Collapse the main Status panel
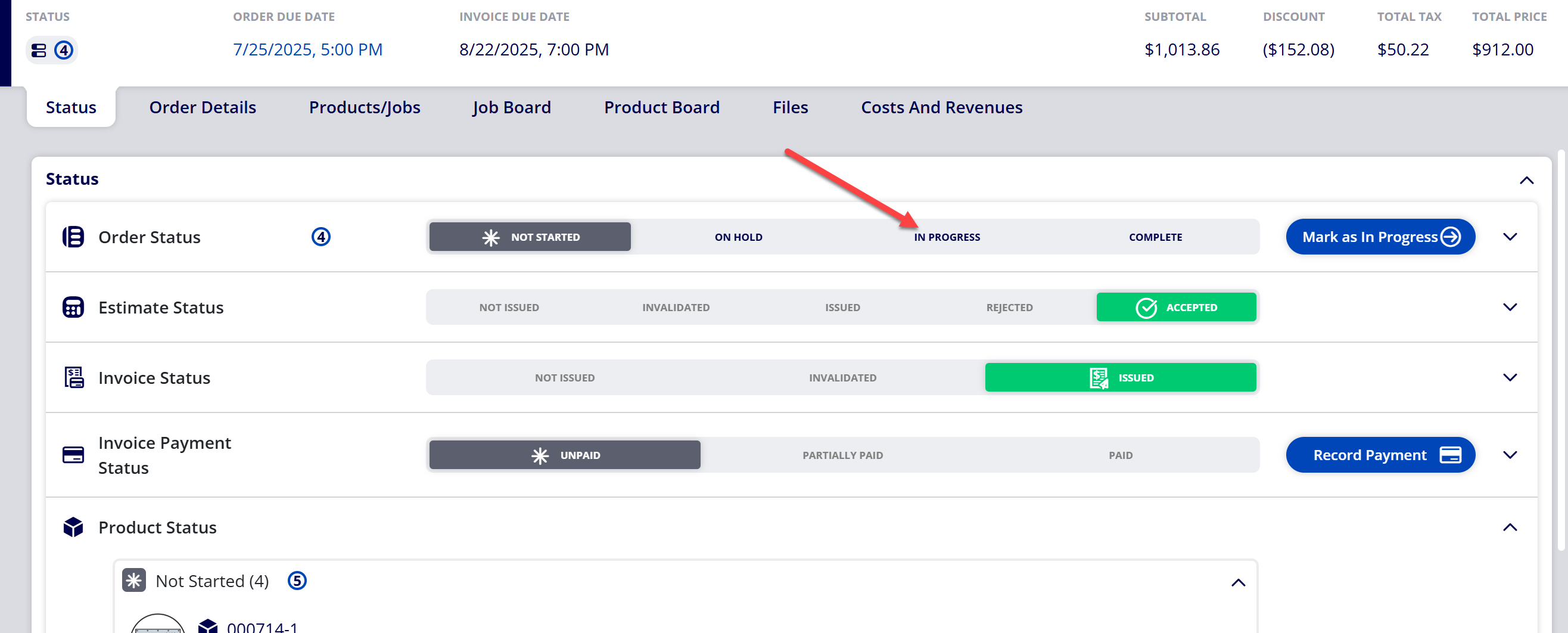Image resolution: width=1568 pixels, height=633 pixels. [x=1526, y=180]
